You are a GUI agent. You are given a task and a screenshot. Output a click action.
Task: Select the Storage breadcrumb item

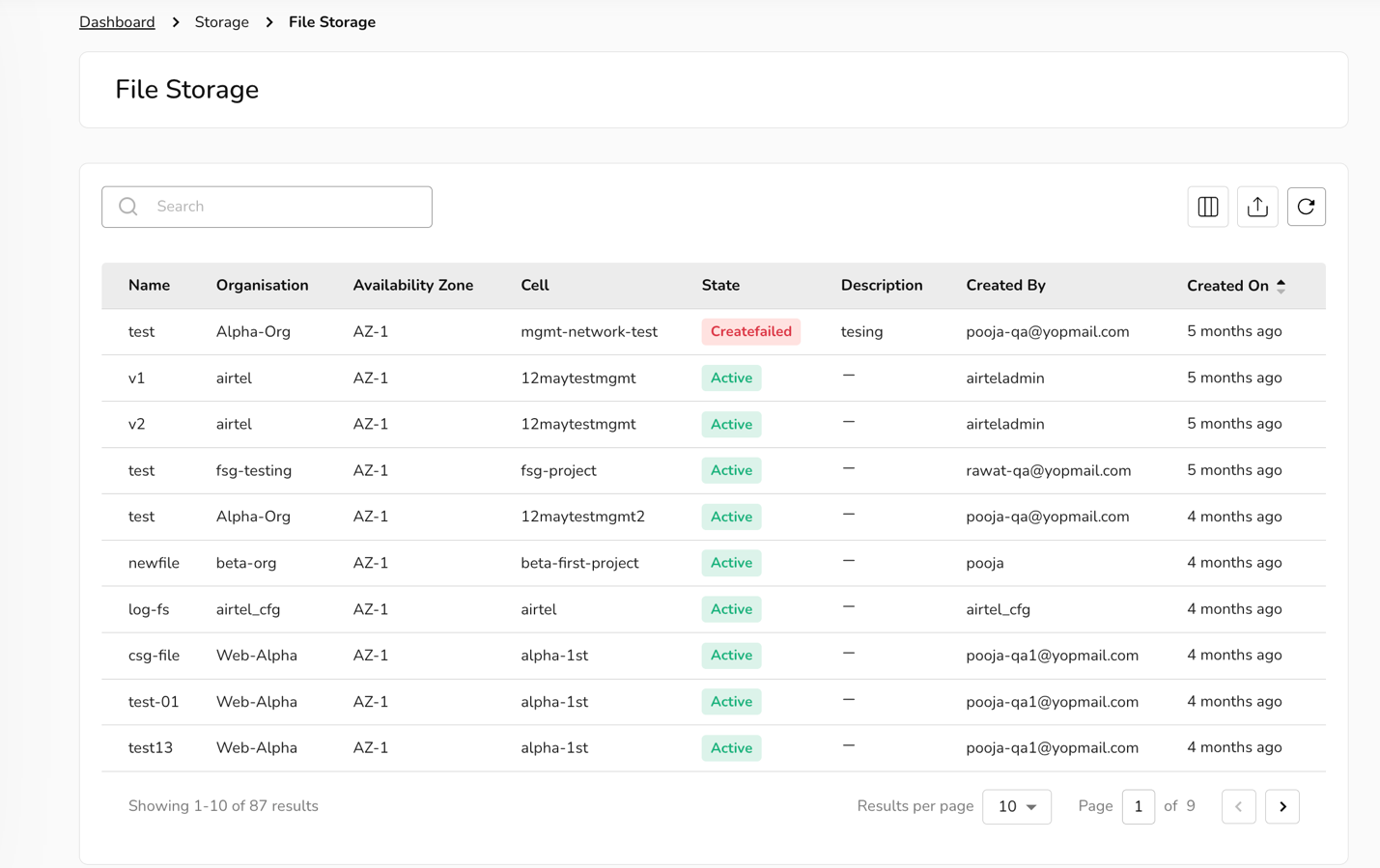[221, 22]
